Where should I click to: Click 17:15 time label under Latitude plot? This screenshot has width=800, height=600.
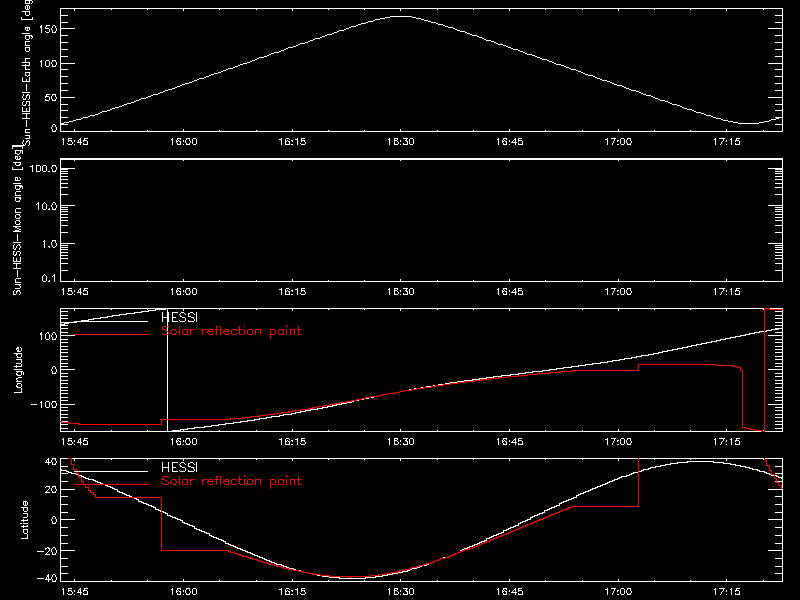click(727, 592)
